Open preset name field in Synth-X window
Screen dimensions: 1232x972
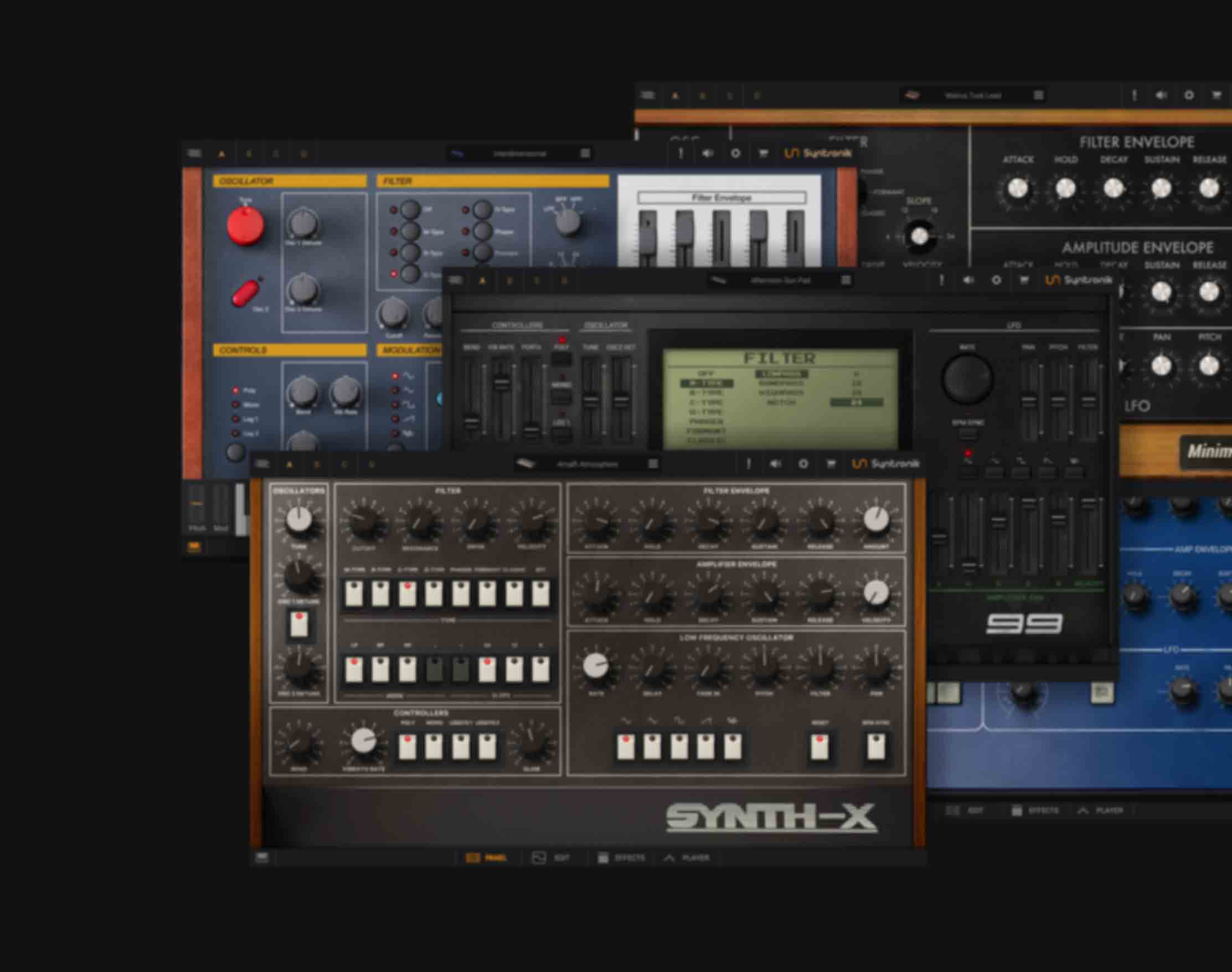pyautogui.click(x=587, y=464)
